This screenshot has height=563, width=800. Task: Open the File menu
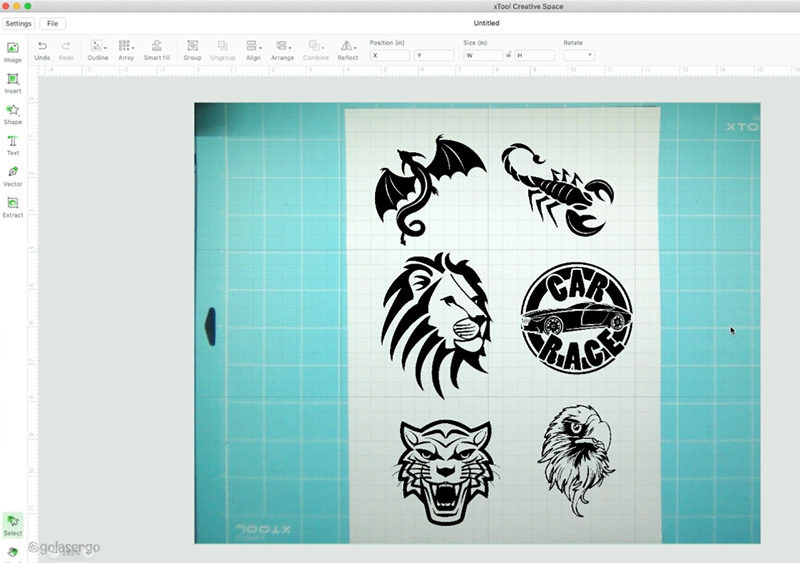coord(52,23)
